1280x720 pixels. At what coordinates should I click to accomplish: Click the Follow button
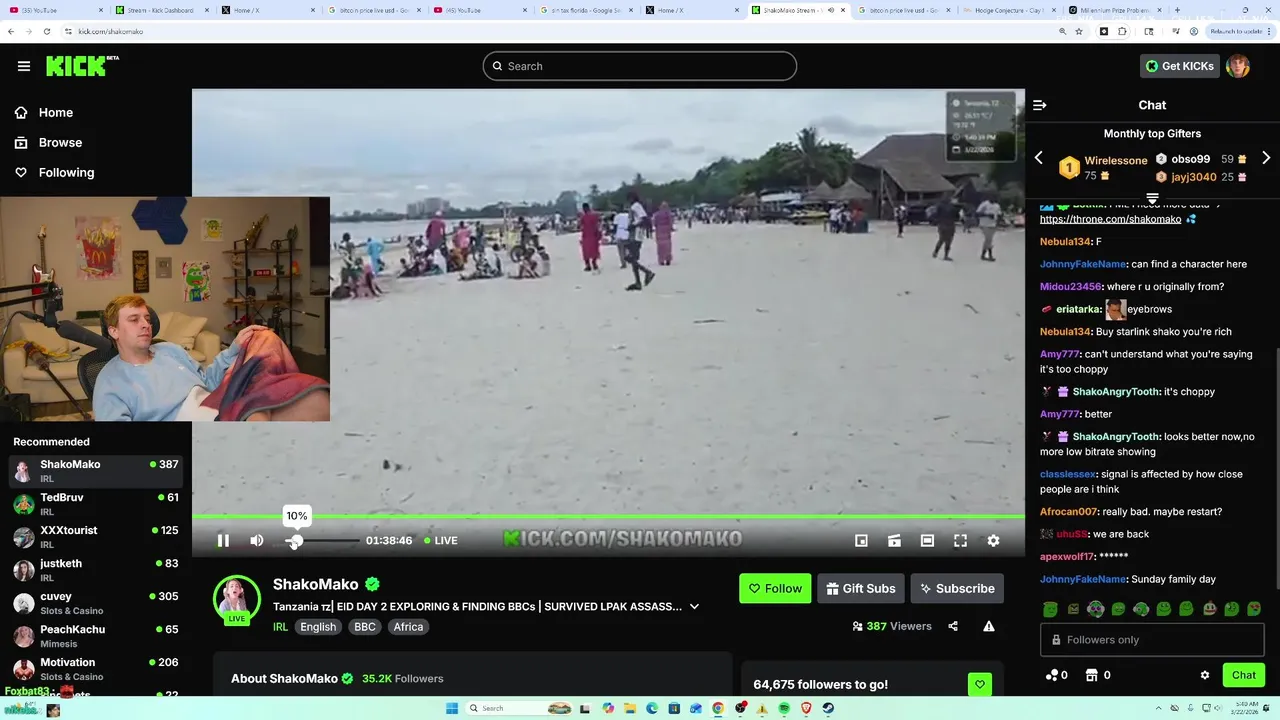pyautogui.click(x=775, y=588)
